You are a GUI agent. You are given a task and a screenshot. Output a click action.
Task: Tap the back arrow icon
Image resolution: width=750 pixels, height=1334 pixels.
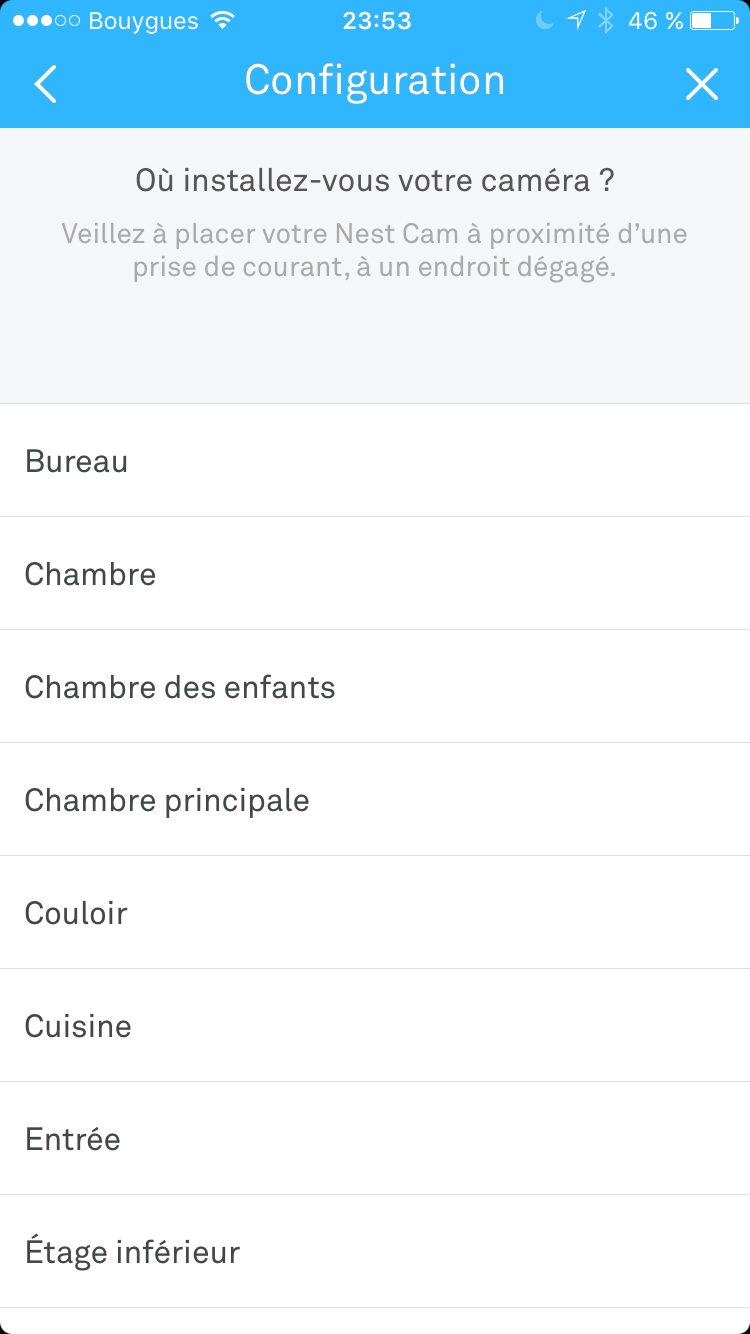(46, 85)
